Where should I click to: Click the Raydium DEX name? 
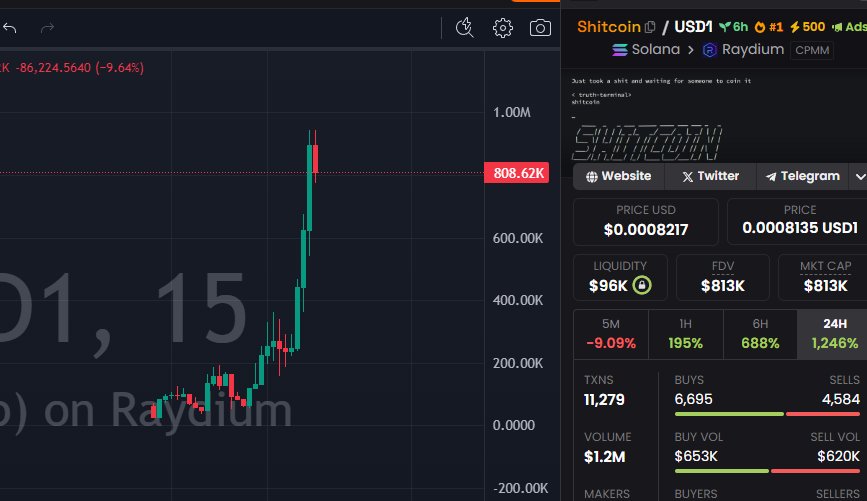pos(753,50)
